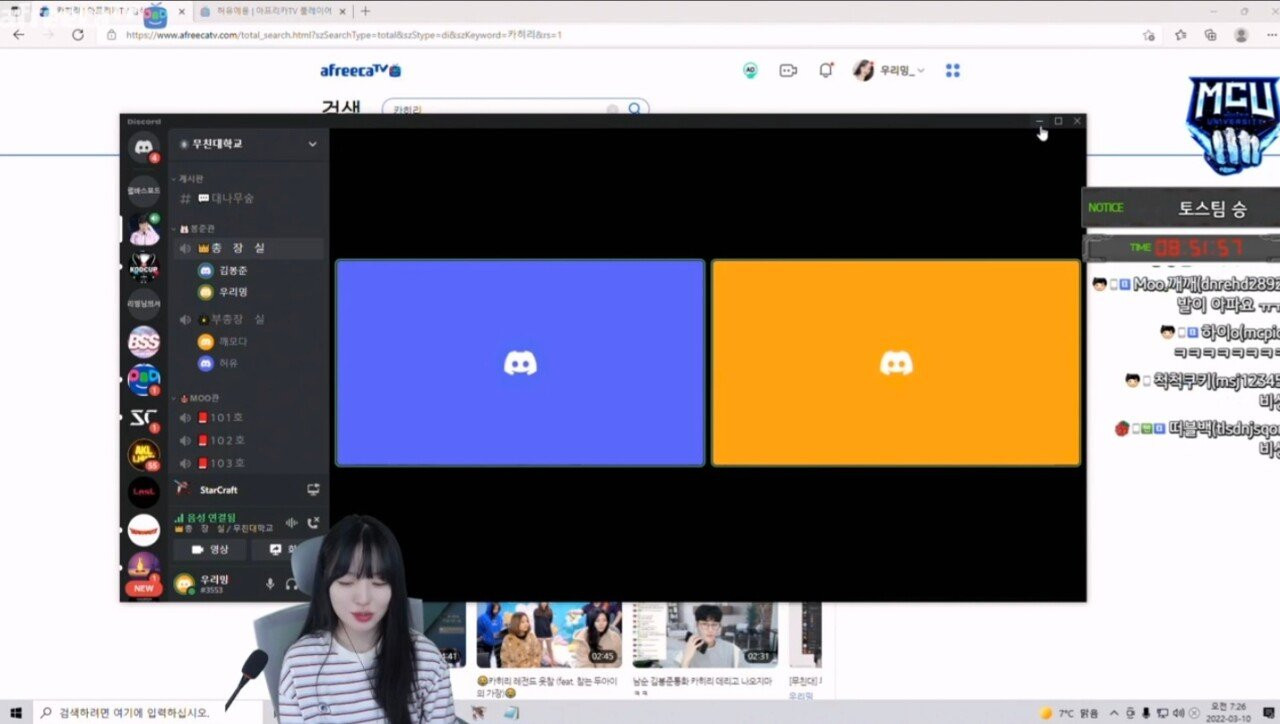Open the 클래스포드 server icon
The image size is (1280, 724).
pyautogui.click(x=144, y=190)
